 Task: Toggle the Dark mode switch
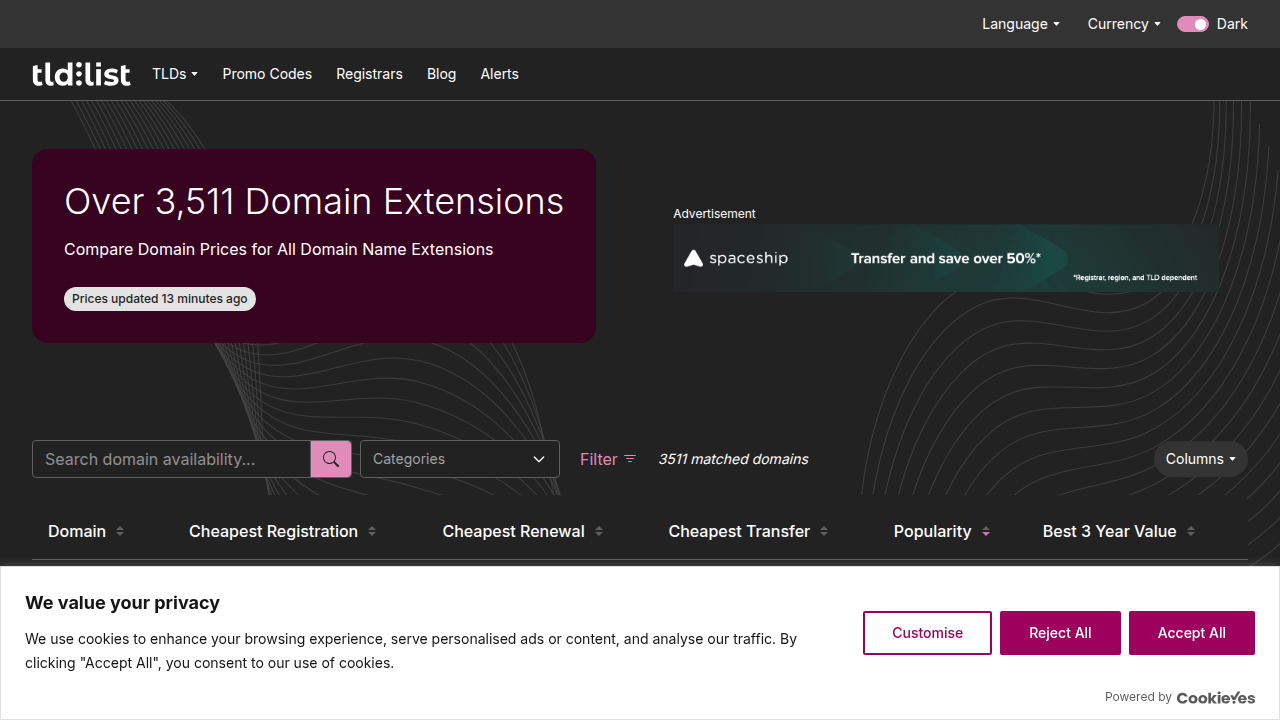tap(1193, 24)
